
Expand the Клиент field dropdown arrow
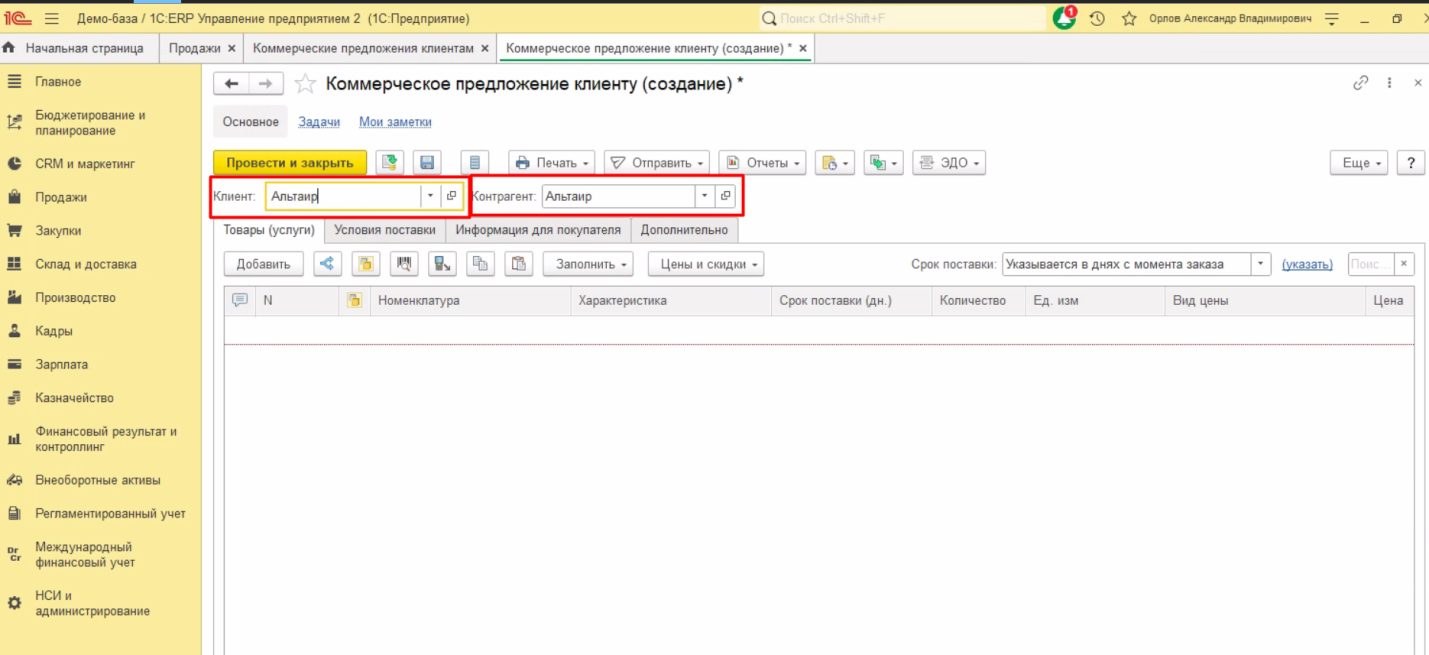430,197
